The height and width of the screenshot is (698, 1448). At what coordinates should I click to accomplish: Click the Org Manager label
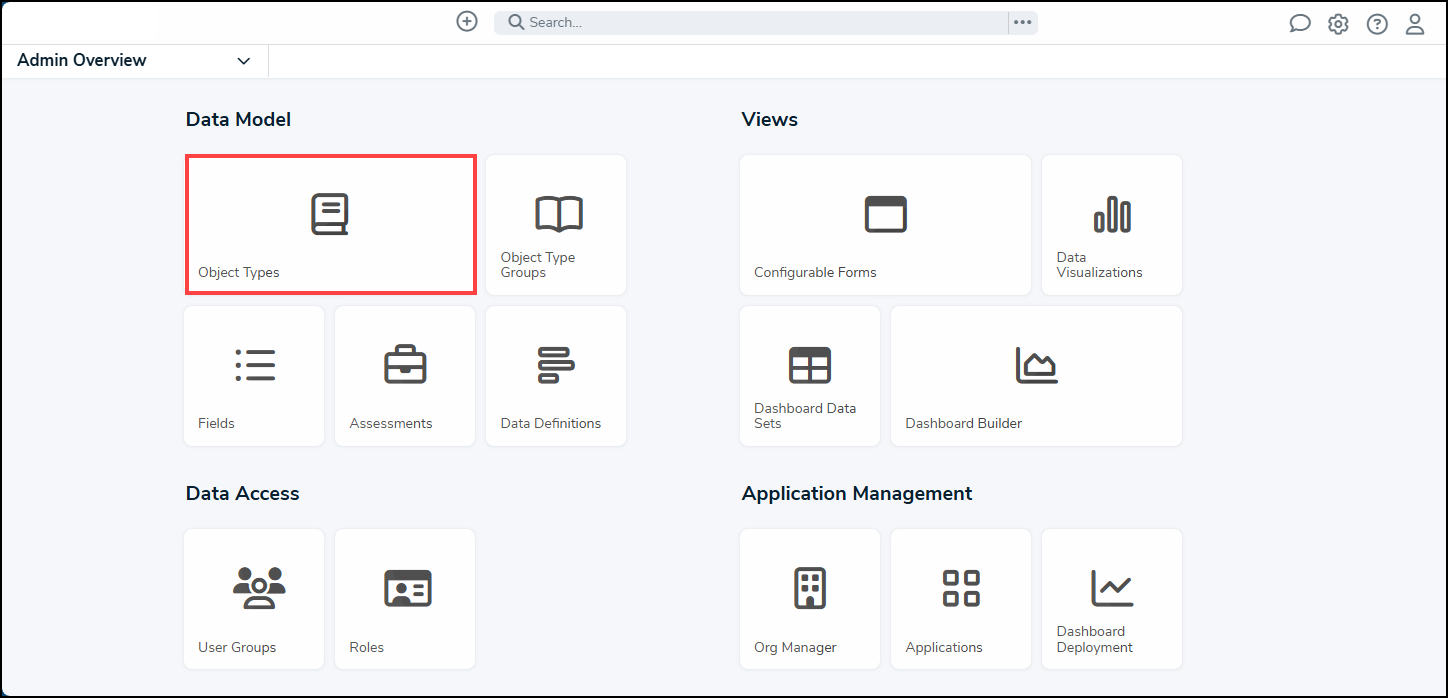point(795,647)
